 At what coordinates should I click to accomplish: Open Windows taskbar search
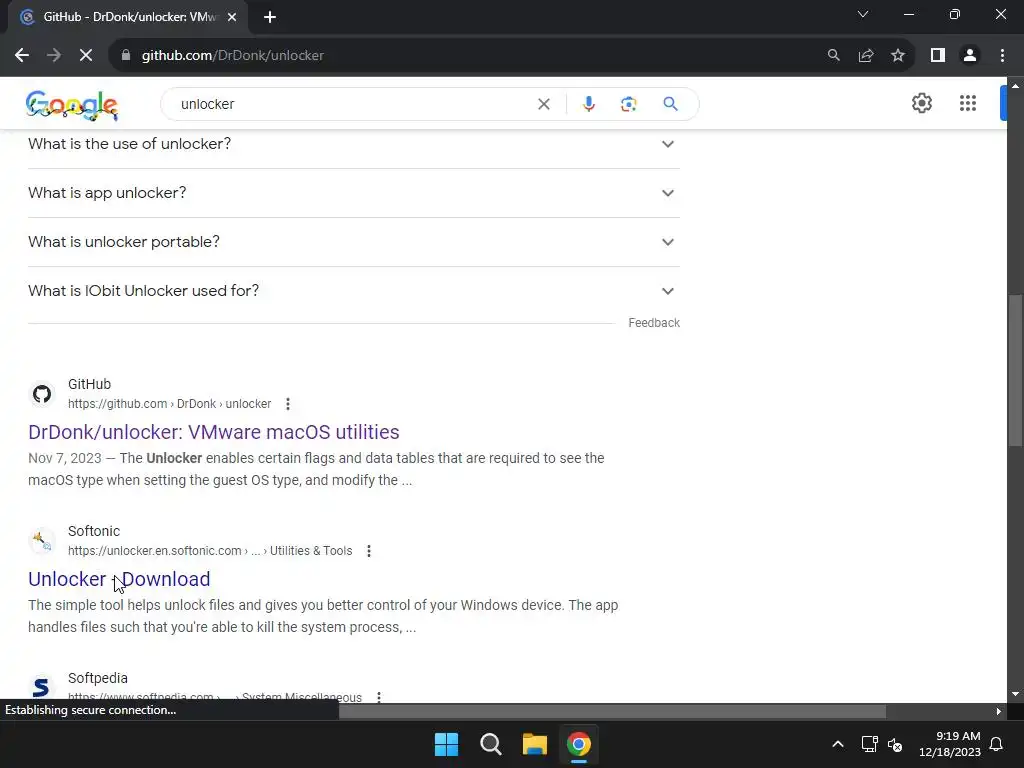coord(490,744)
